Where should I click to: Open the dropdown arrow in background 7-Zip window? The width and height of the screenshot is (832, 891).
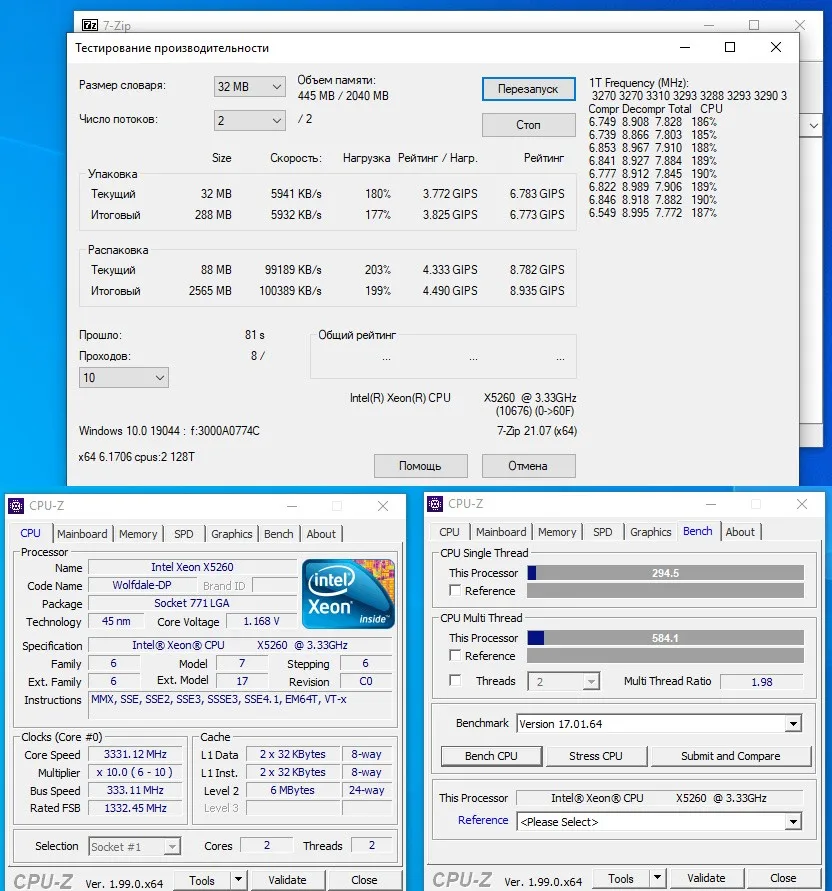pos(814,126)
